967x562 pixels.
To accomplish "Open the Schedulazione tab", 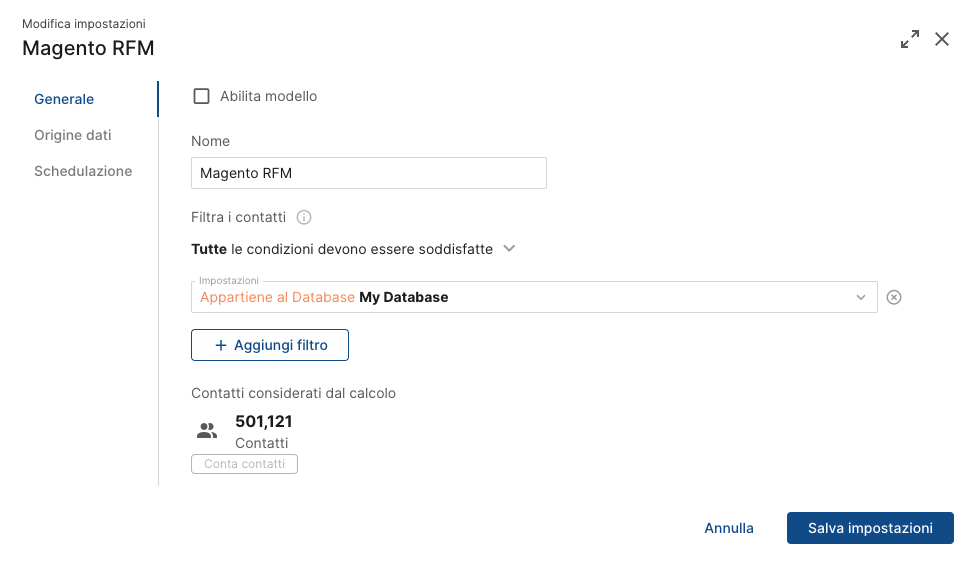I will [x=83, y=171].
